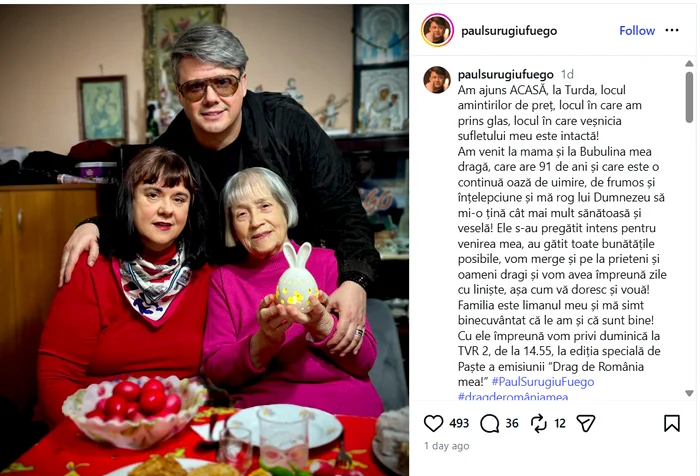This screenshot has height=476, width=700.
Task: Open the paulsurugiufuego username in the header
Action: click(509, 31)
